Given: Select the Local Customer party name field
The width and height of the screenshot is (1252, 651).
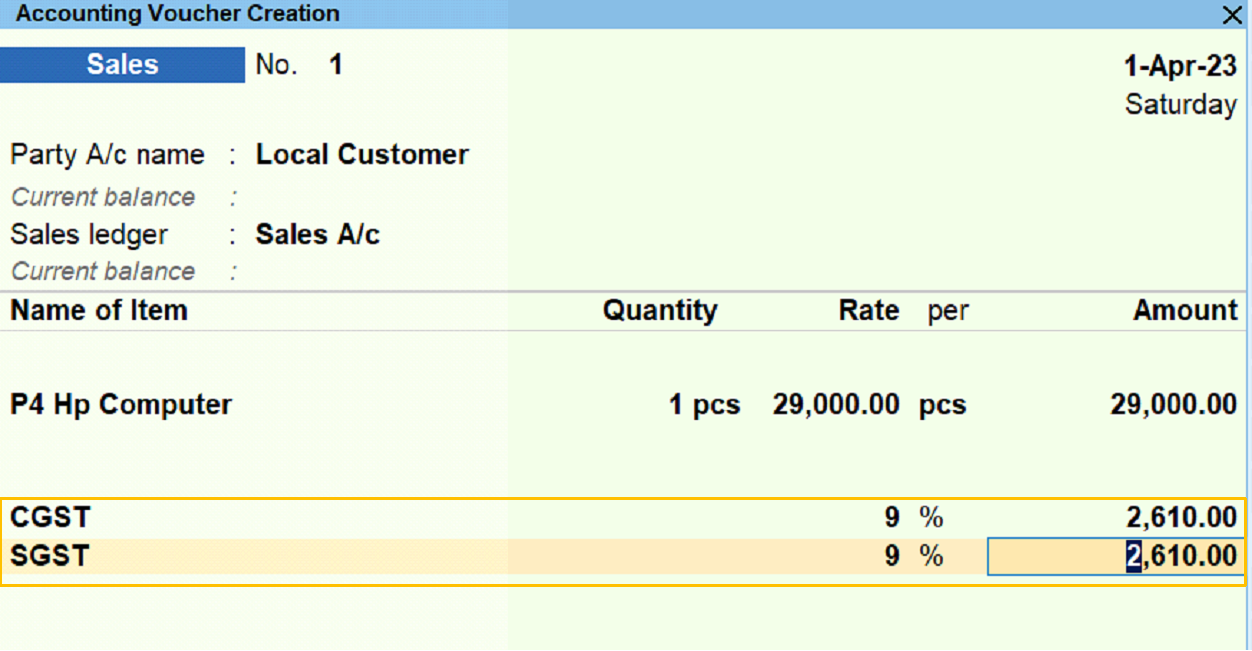Looking at the screenshot, I should point(362,155).
